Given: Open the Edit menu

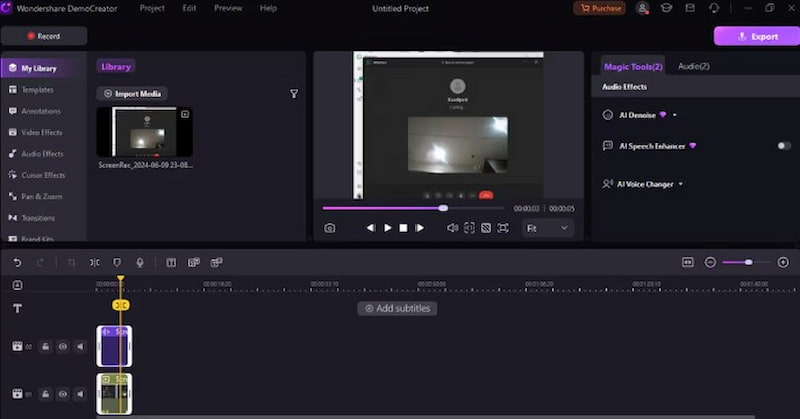Looking at the screenshot, I should click(x=189, y=8).
